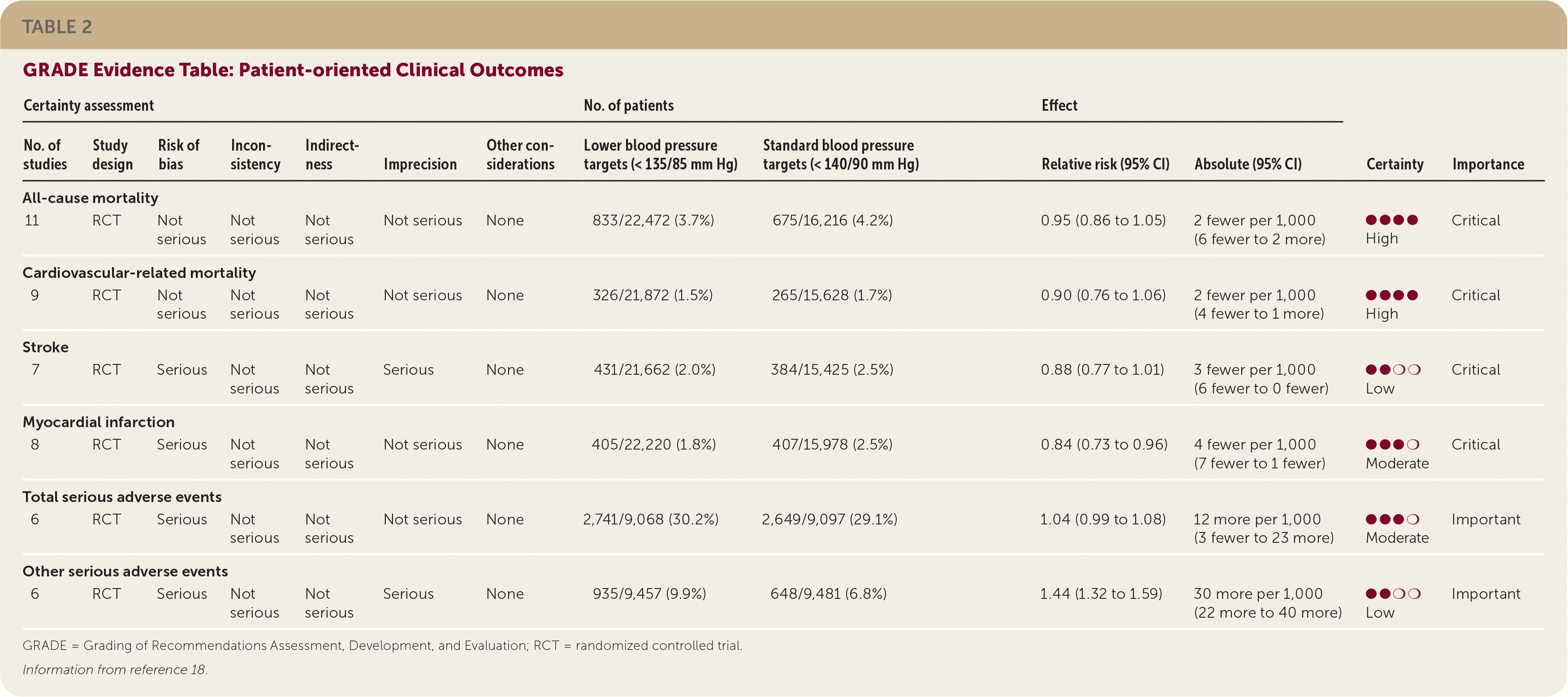Click the TABLE 2 label in the header banner

coord(57,27)
